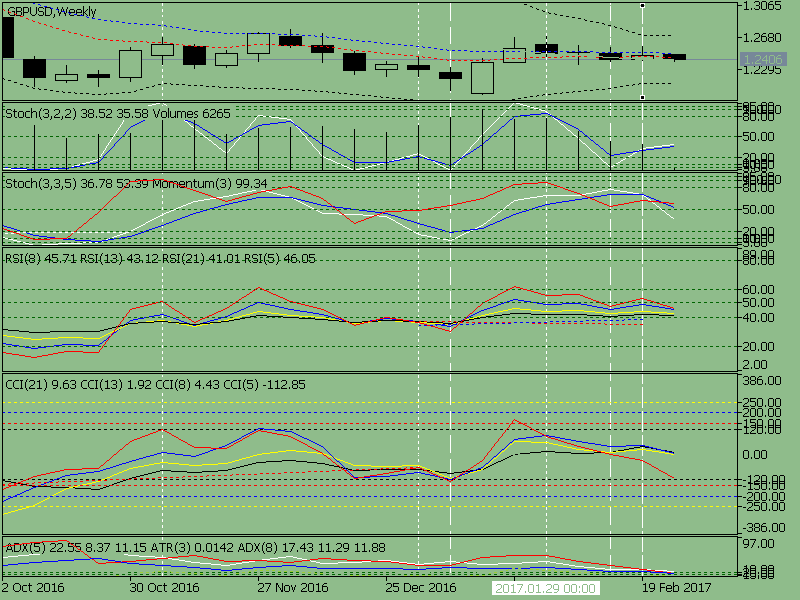
Task: Click the RSI(13) 43.12 label
Action: (x=120, y=259)
